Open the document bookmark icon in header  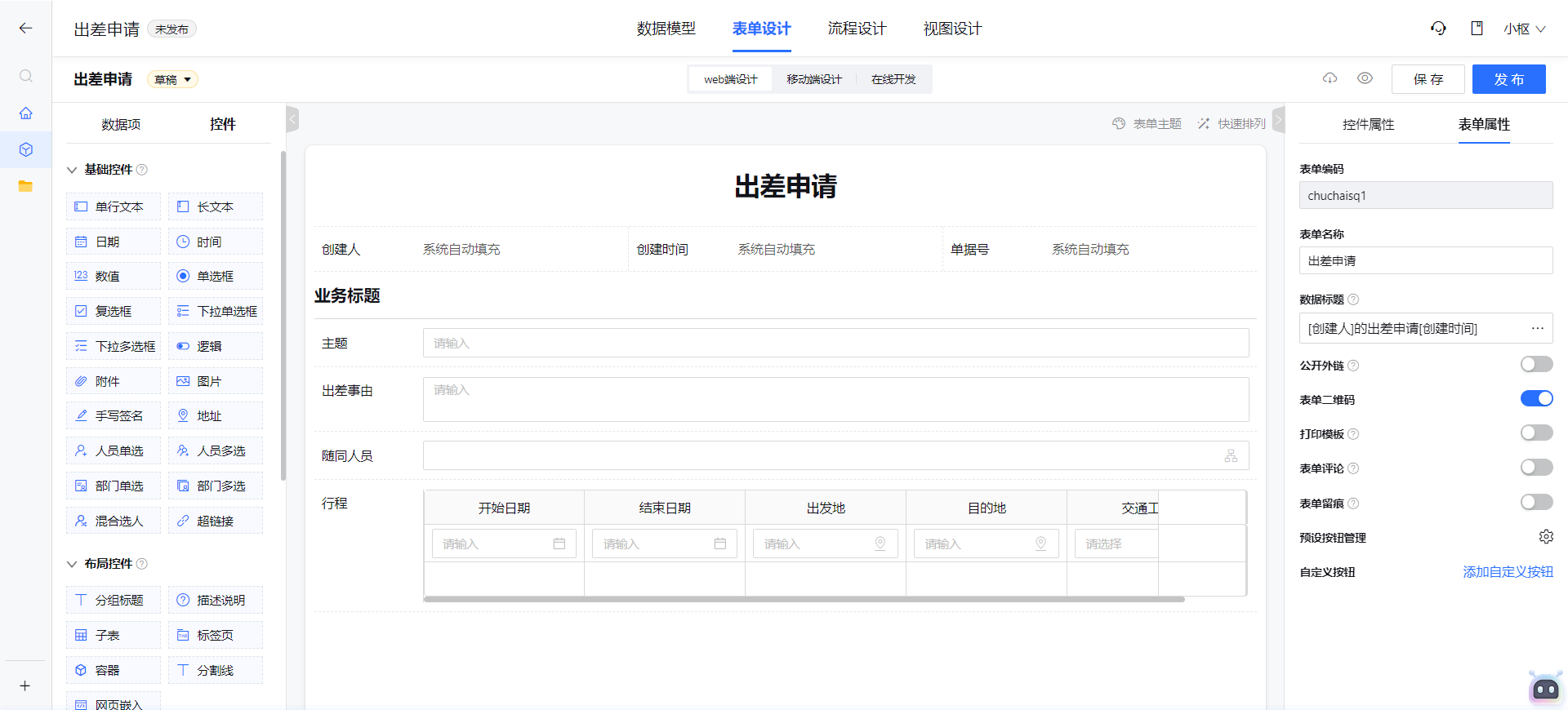(x=1477, y=29)
